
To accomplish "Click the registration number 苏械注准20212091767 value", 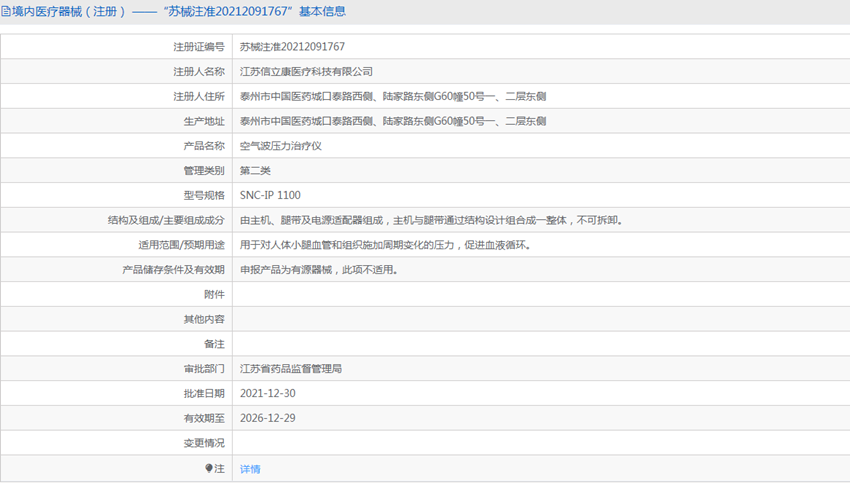I will click(x=292, y=47).
